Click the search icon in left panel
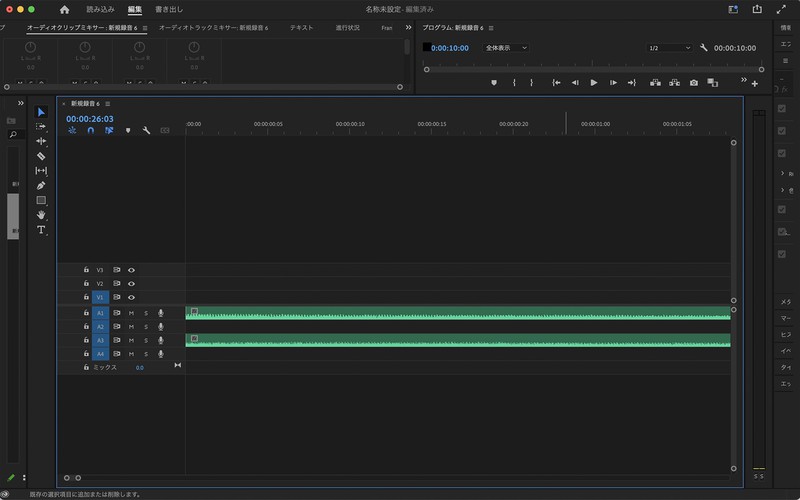The width and height of the screenshot is (800, 500). point(13,135)
